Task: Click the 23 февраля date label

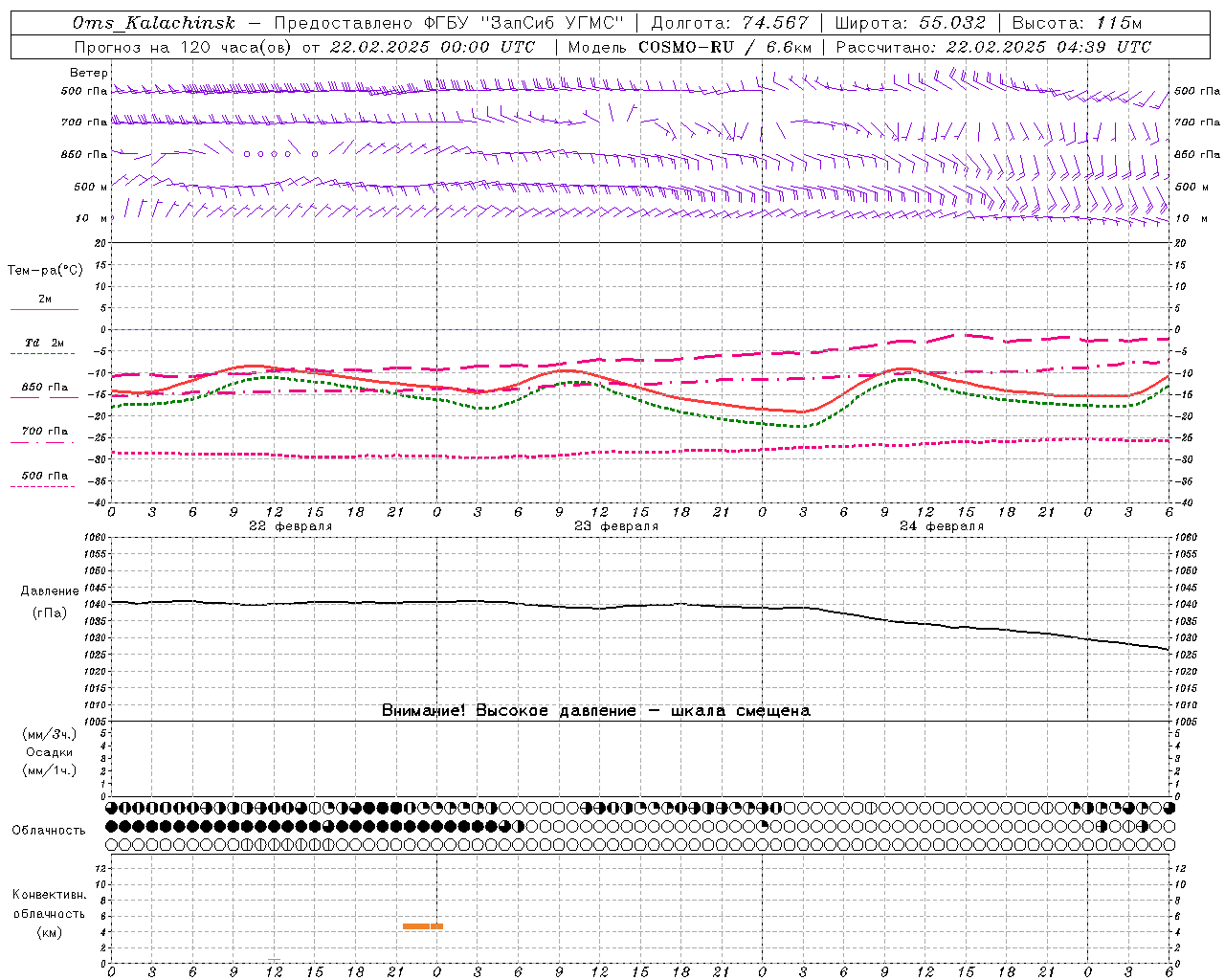Action: click(x=616, y=526)
